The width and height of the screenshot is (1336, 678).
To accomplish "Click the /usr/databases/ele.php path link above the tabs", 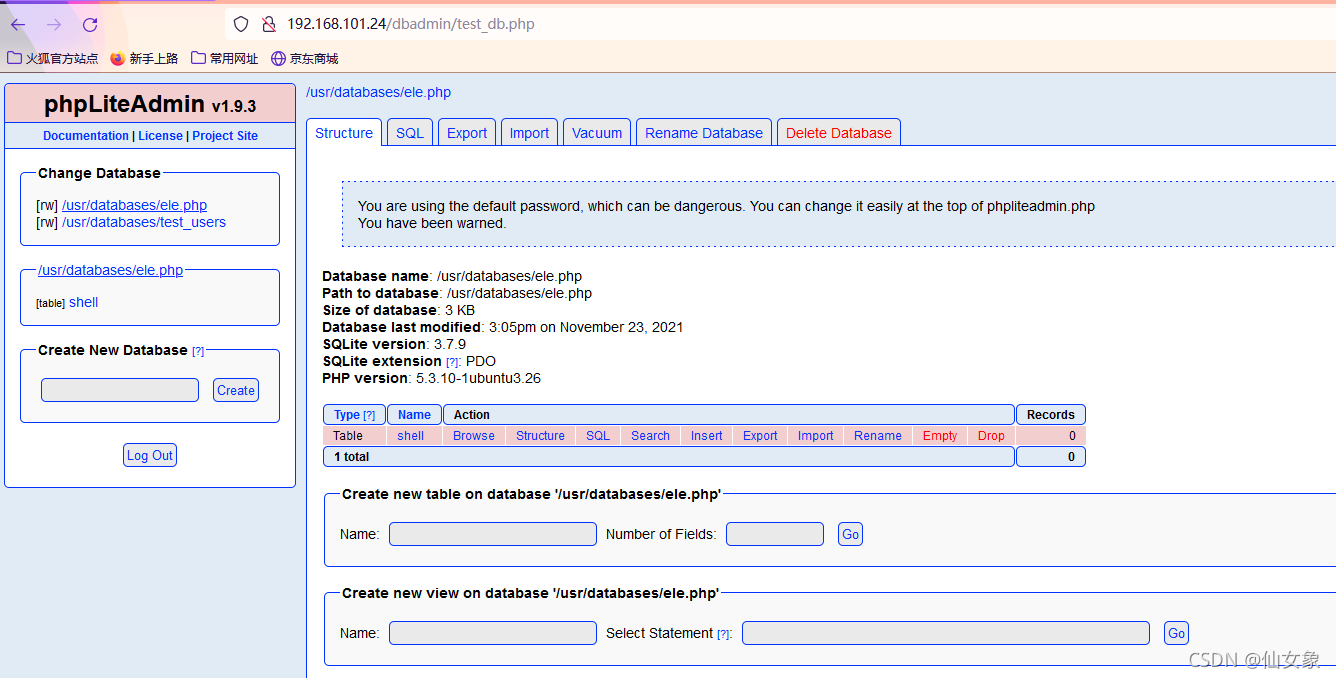I will coord(378,92).
